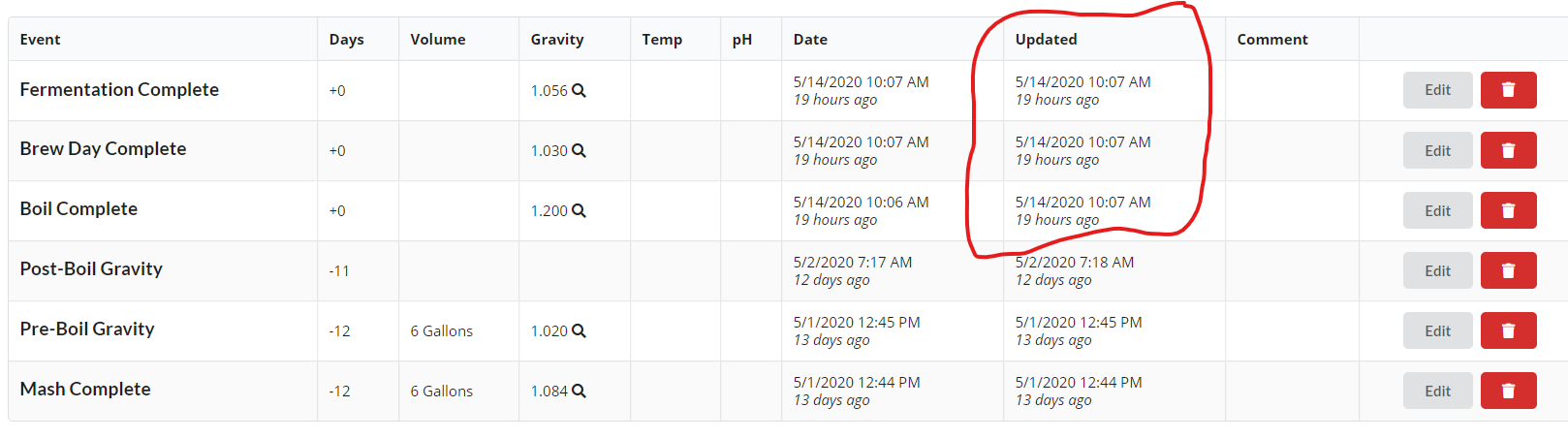The width and height of the screenshot is (1568, 439).
Task: Delete the Fermentation Complete event
Action: (1508, 90)
